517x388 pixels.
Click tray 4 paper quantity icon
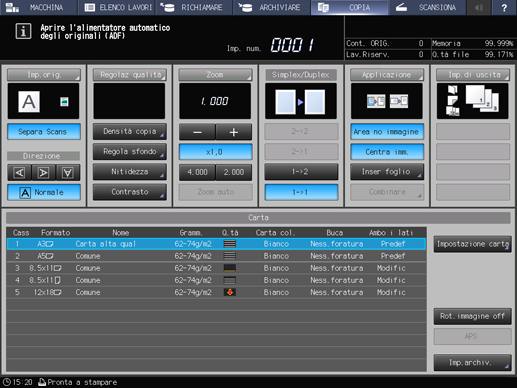[x=230, y=280]
